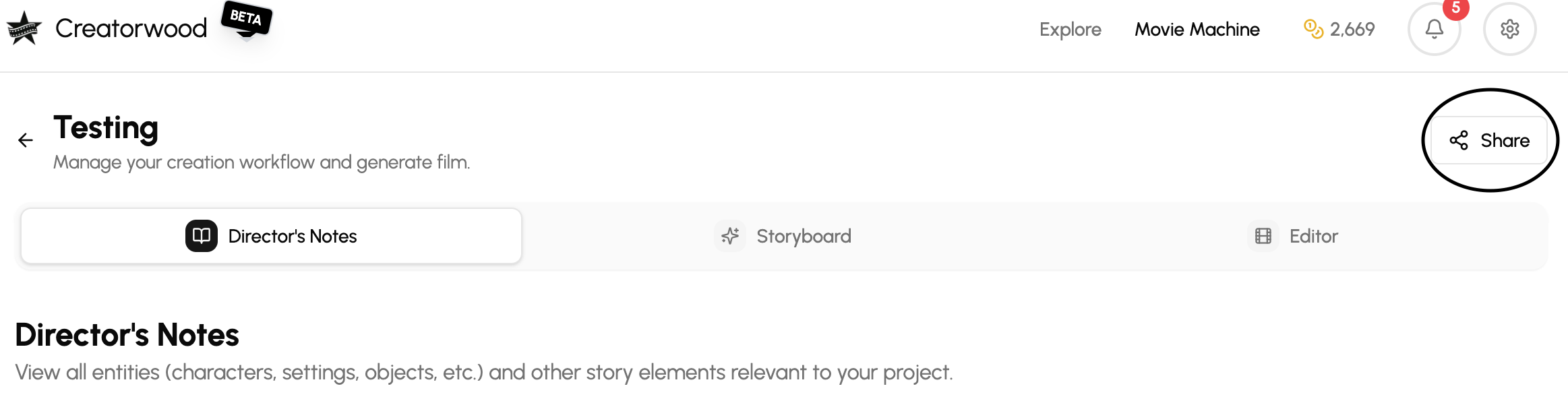Go back using the left arrow
This screenshot has height=403, width=1568.
coord(26,140)
